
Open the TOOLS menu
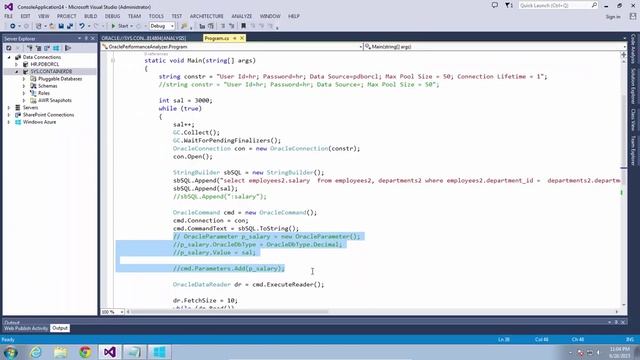pos(156,16)
